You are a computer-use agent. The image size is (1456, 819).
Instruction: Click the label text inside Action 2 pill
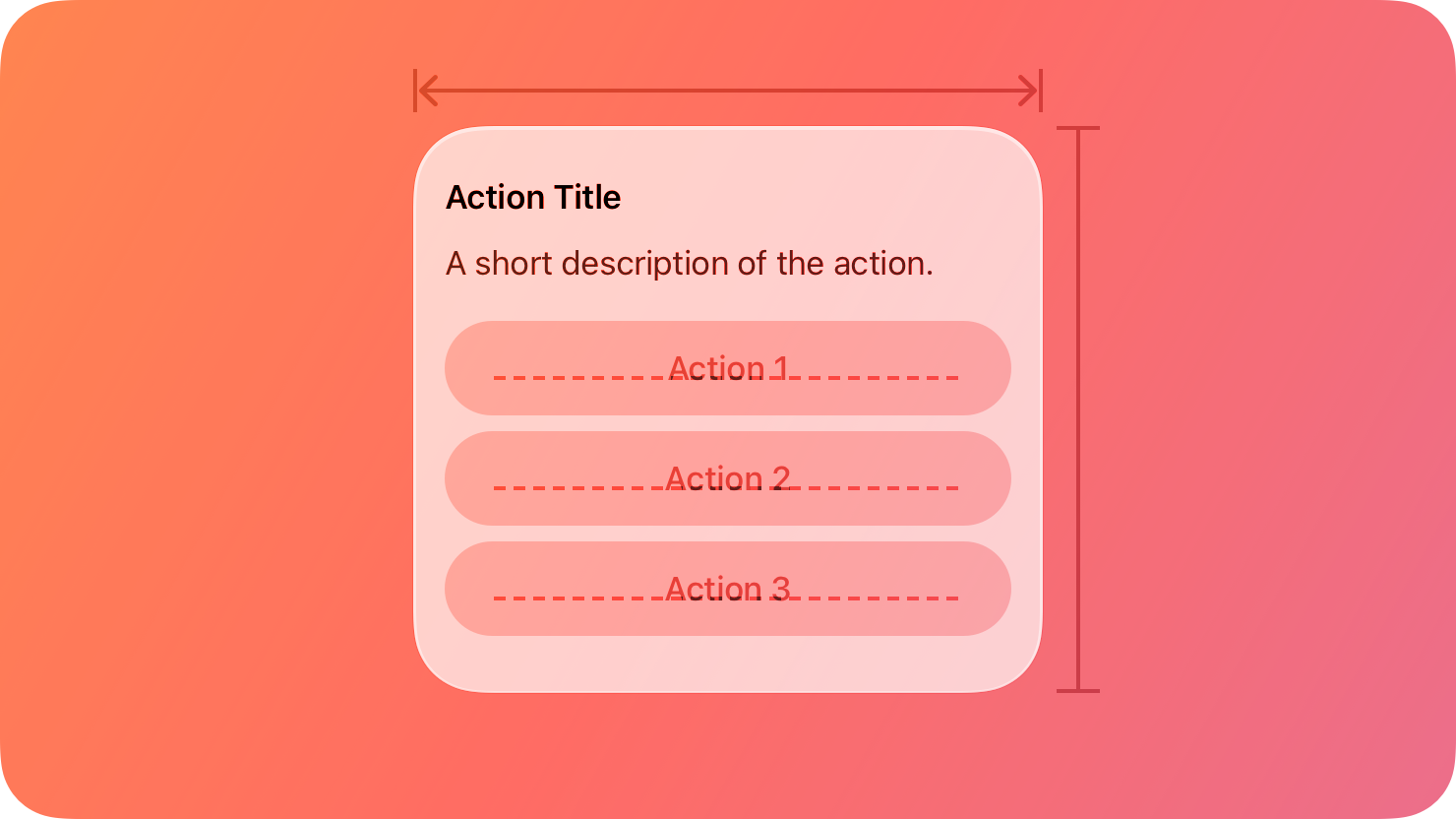coord(728,478)
